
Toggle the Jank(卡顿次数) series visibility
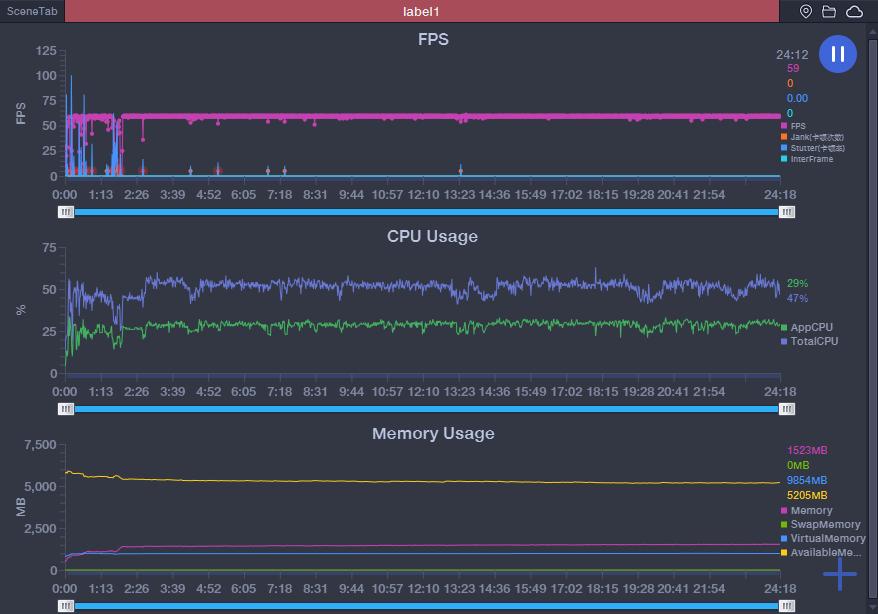(784, 137)
